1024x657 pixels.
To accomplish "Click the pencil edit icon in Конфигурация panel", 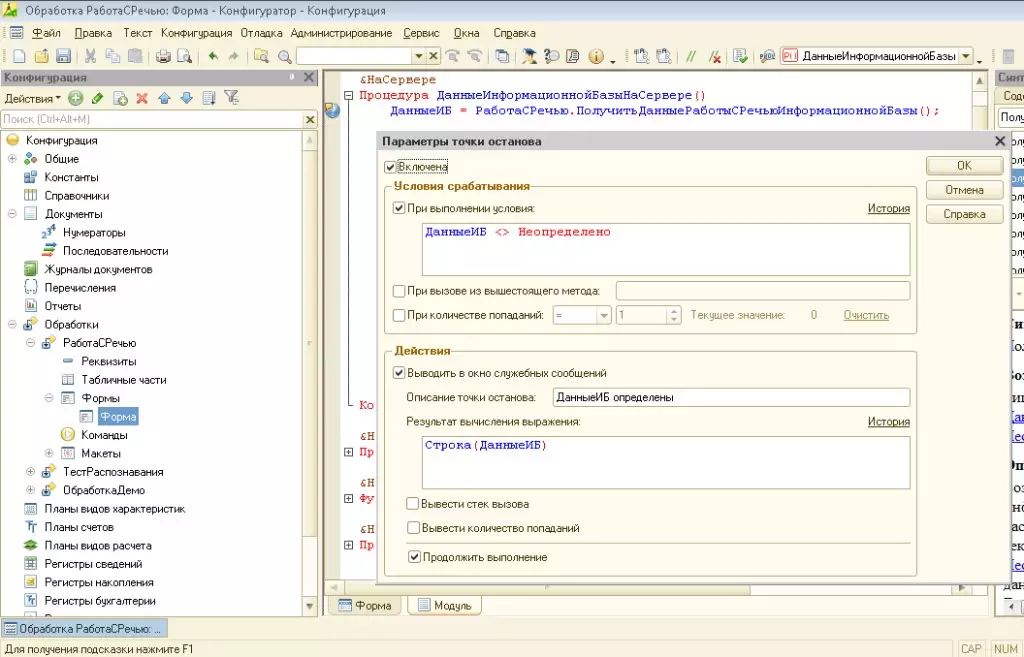I will (x=98, y=98).
